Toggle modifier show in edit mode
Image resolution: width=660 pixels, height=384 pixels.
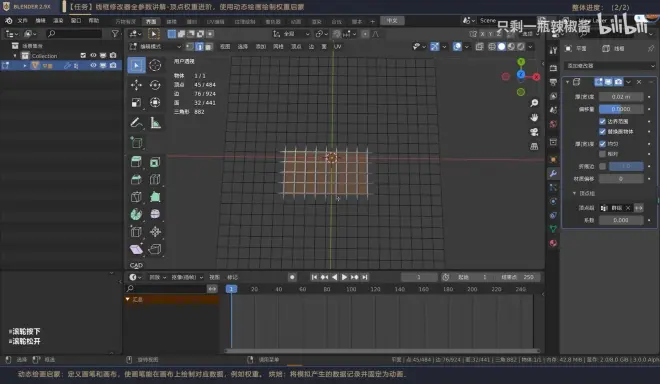click(x=598, y=82)
